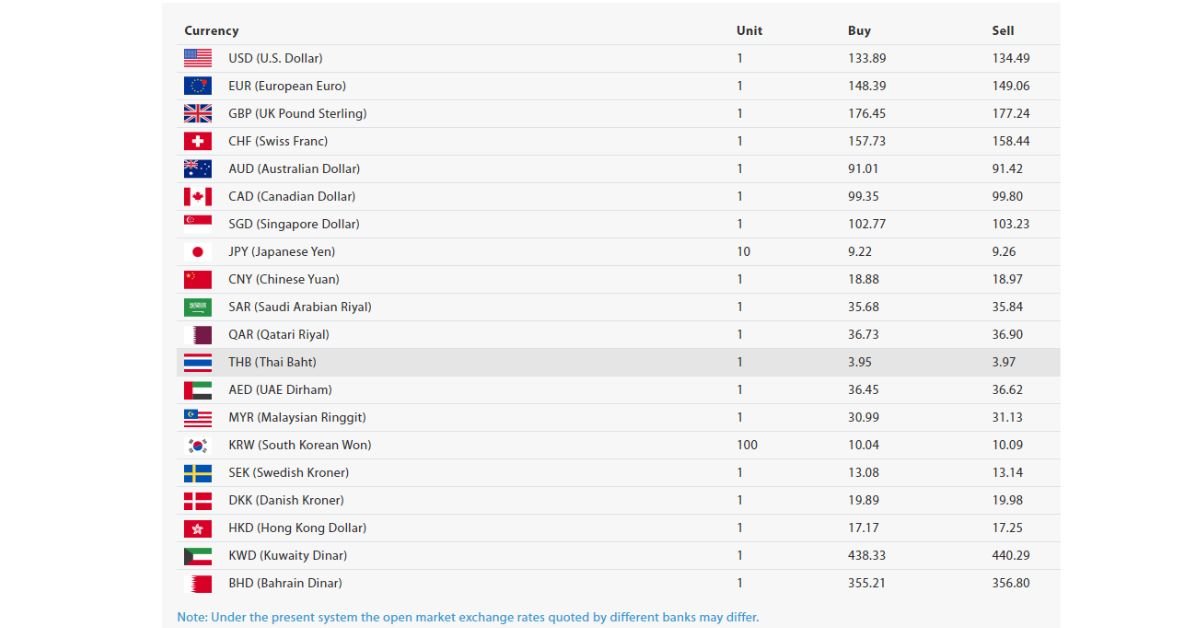Image resolution: width=1200 pixels, height=628 pixels.
Task: Select the Saudi Arabian flag icon
Action: [197, 307]
